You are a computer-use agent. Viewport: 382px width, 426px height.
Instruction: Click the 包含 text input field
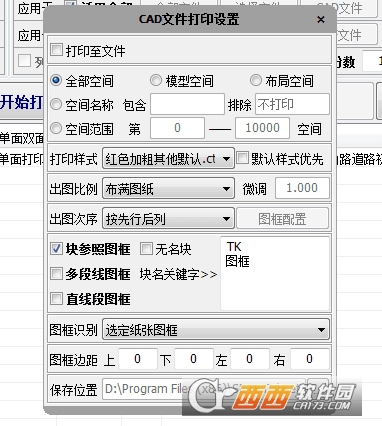tap(187, 104)
